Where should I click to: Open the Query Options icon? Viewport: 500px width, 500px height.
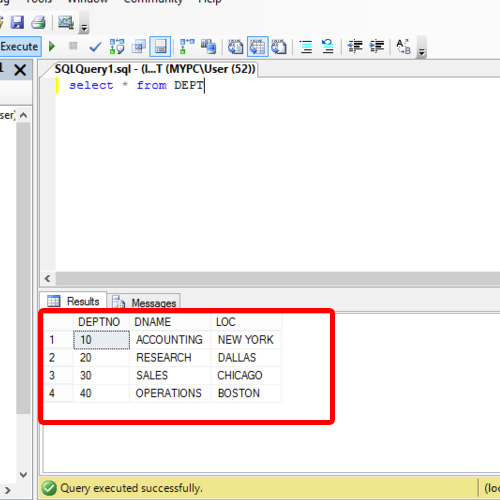(139, 47)
